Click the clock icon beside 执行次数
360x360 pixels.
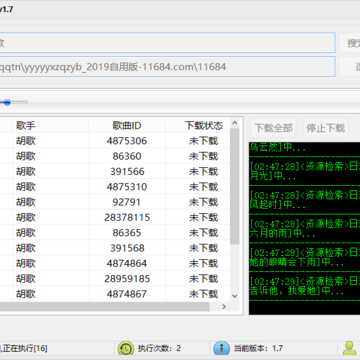(x=126, y=349)
